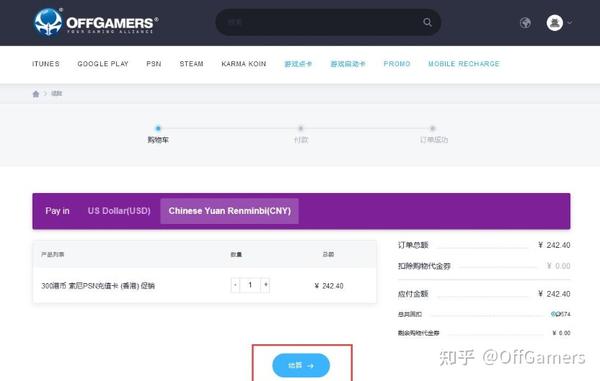This screenshot has height=381, width=600.
Task: Click the OffGamers logo
Action: pyautogui.click(x=96, y=22)
